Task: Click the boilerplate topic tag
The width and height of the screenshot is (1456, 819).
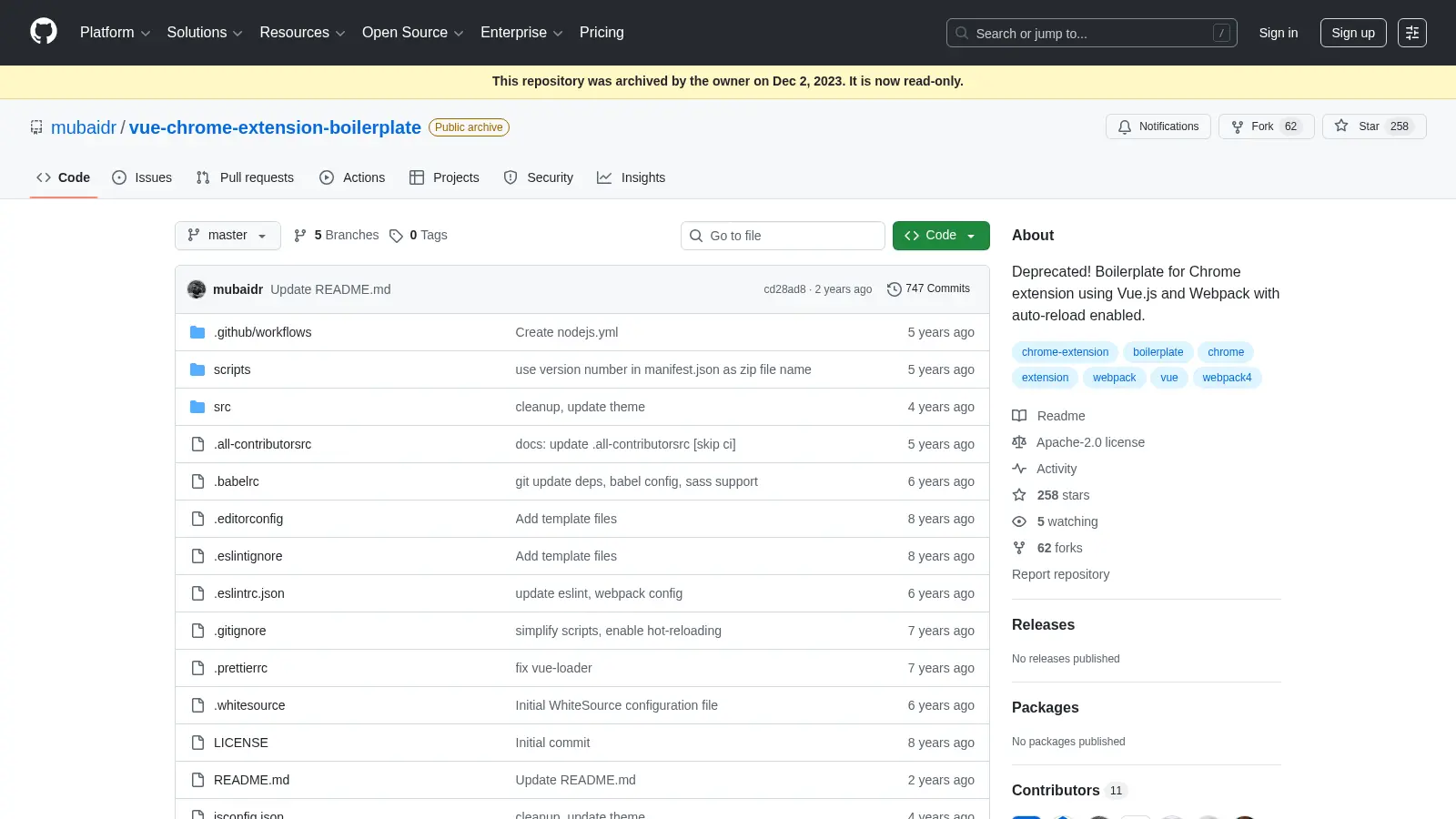Action: tap(1158, 352)
